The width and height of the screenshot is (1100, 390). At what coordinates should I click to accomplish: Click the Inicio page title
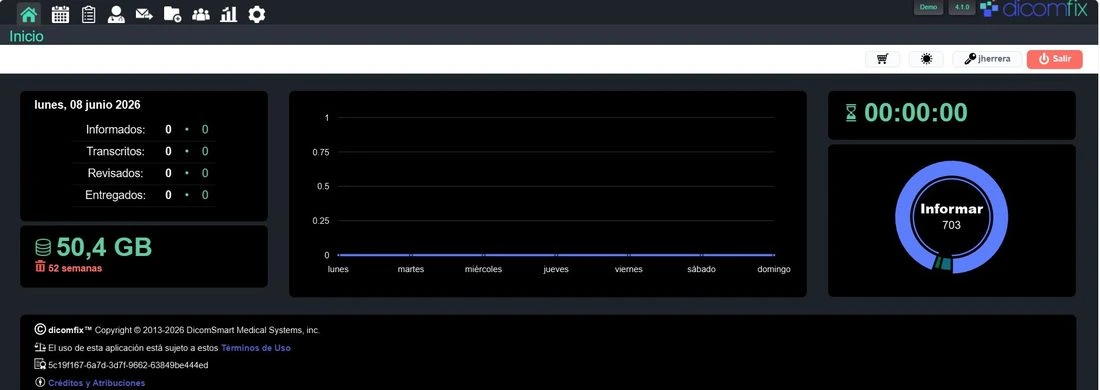point(26,36)
